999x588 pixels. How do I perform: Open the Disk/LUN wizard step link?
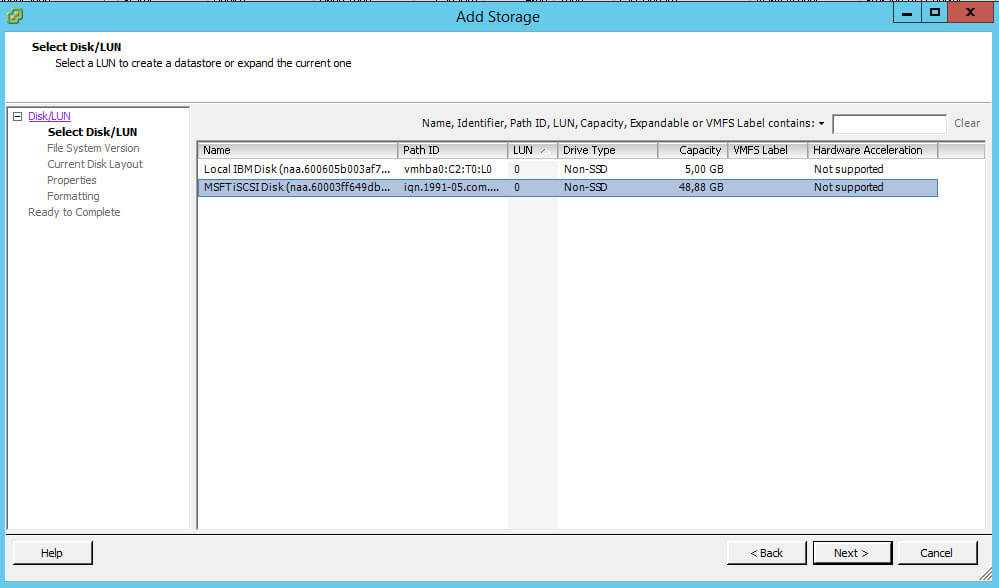point(49,116)
